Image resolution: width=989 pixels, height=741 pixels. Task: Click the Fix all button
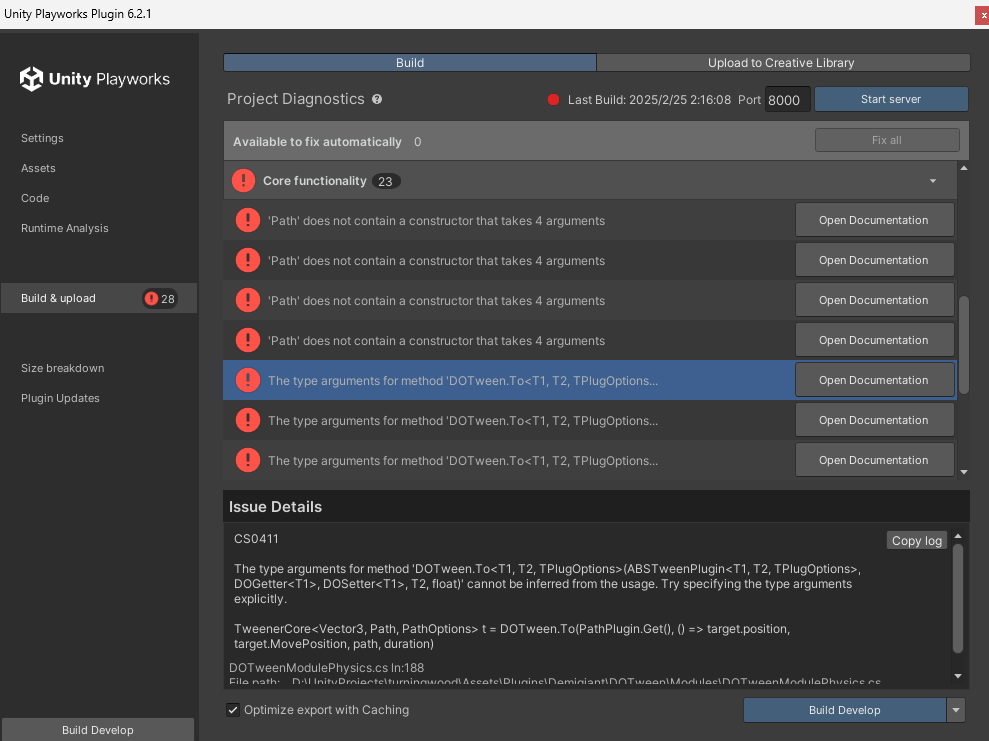point(886,140)
